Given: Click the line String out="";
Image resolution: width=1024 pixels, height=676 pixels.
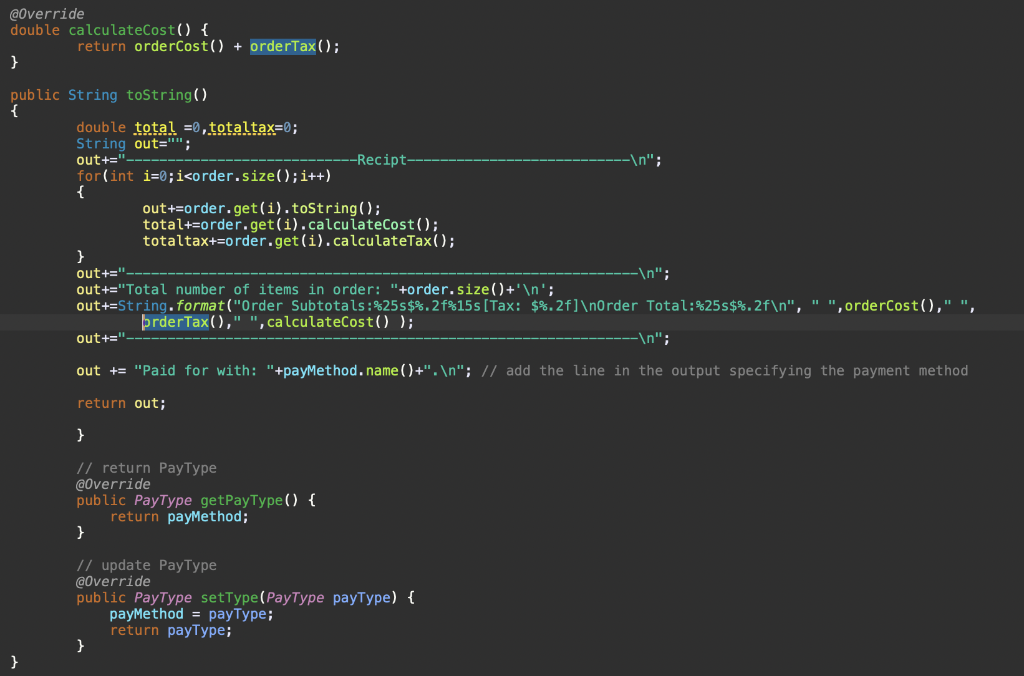Looking at the screenshot, I should 133,144.
